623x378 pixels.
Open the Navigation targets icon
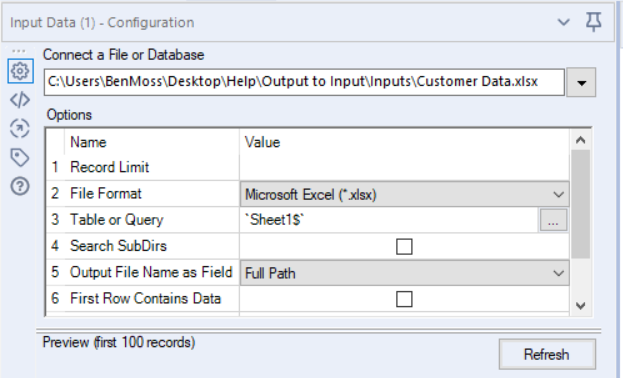tap(20, 128)
